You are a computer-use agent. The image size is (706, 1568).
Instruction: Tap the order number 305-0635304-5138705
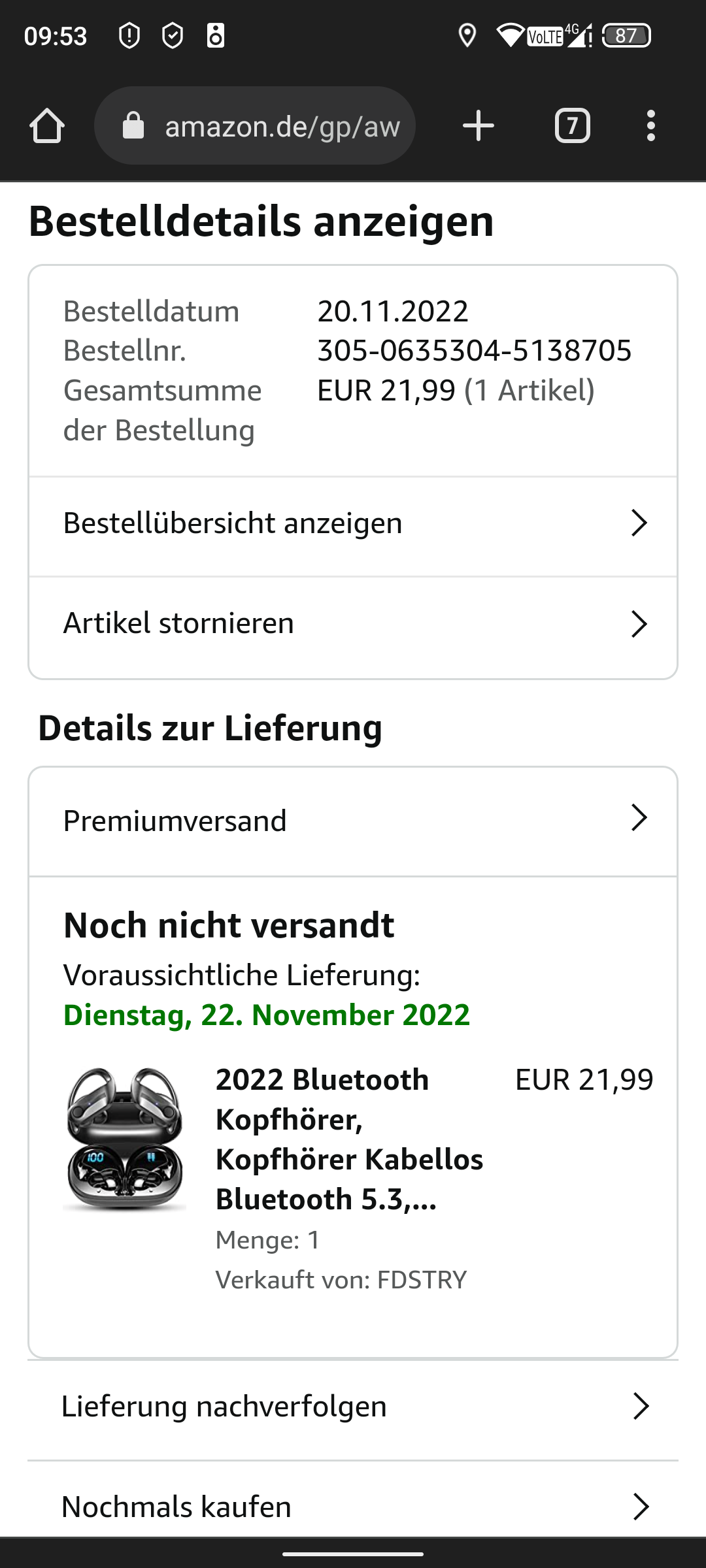(x=475, y=351)
